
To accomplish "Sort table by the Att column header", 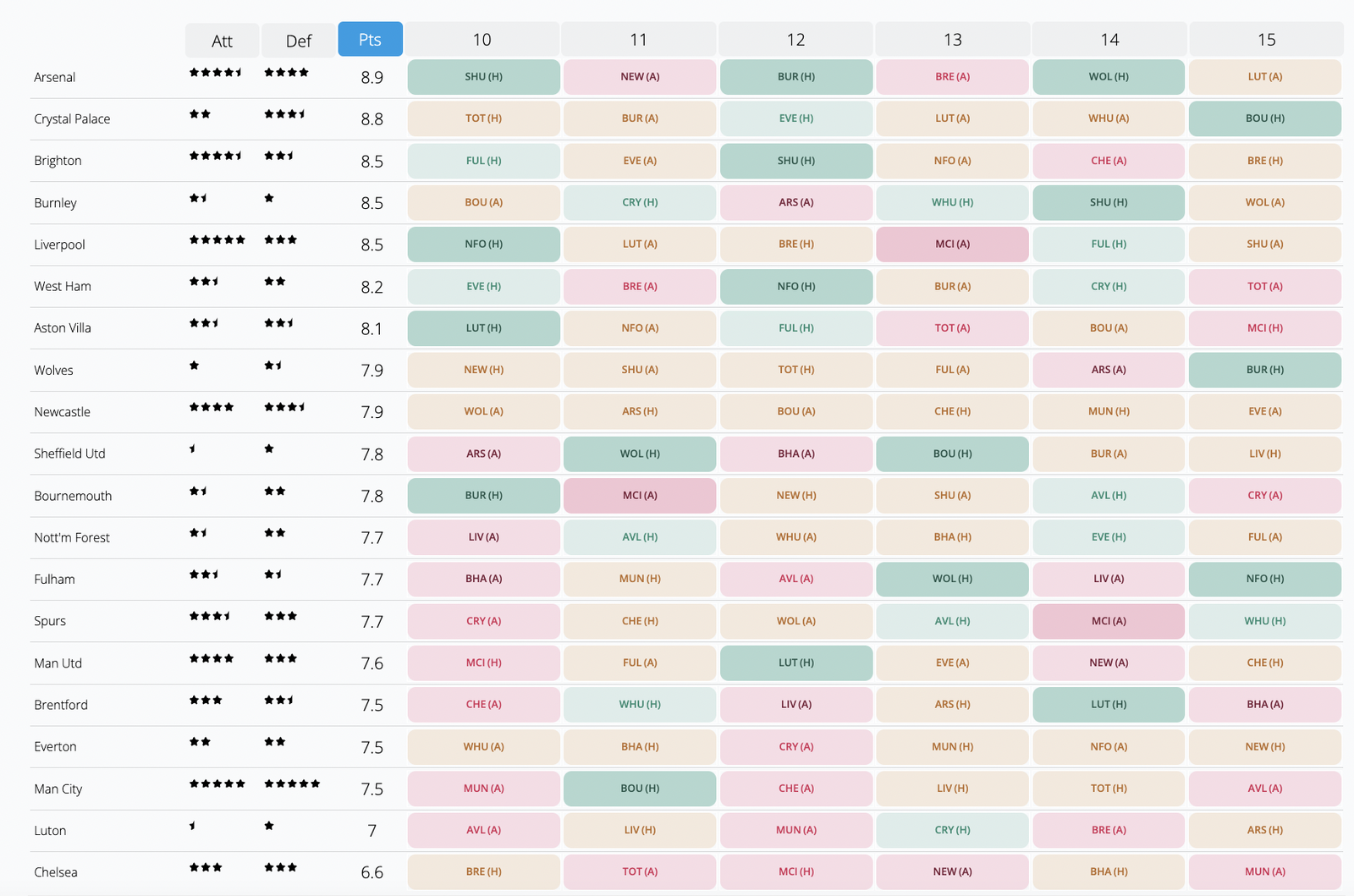I will (x=222, y=41).
